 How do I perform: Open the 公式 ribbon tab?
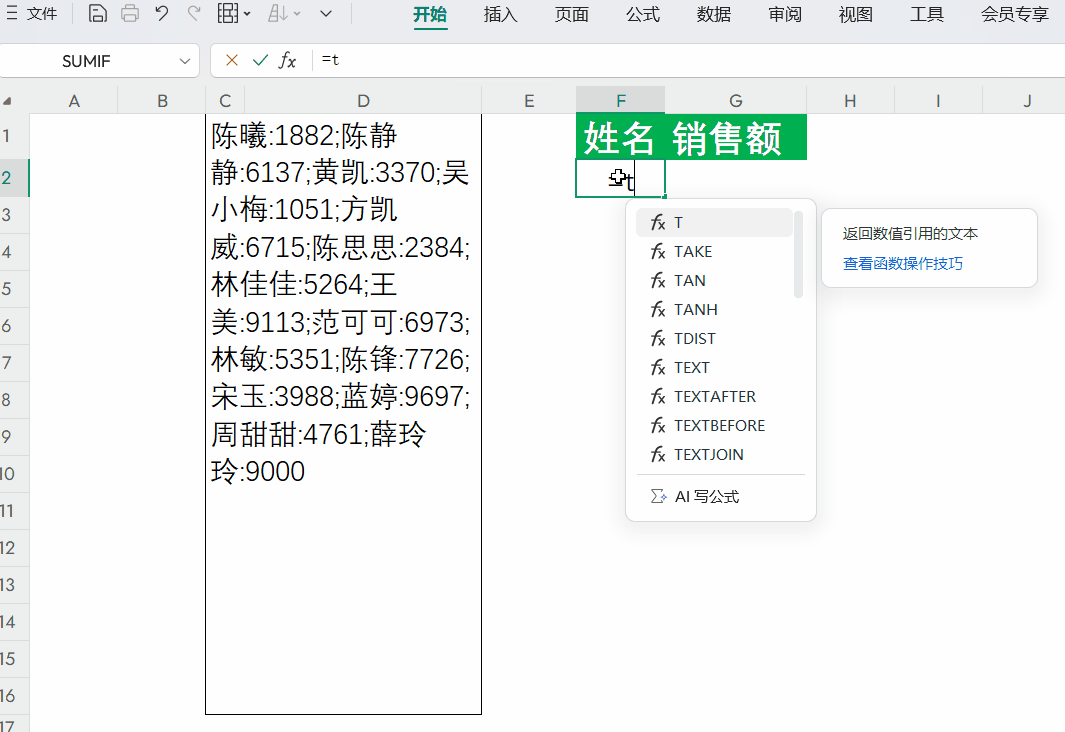(643, 14)
